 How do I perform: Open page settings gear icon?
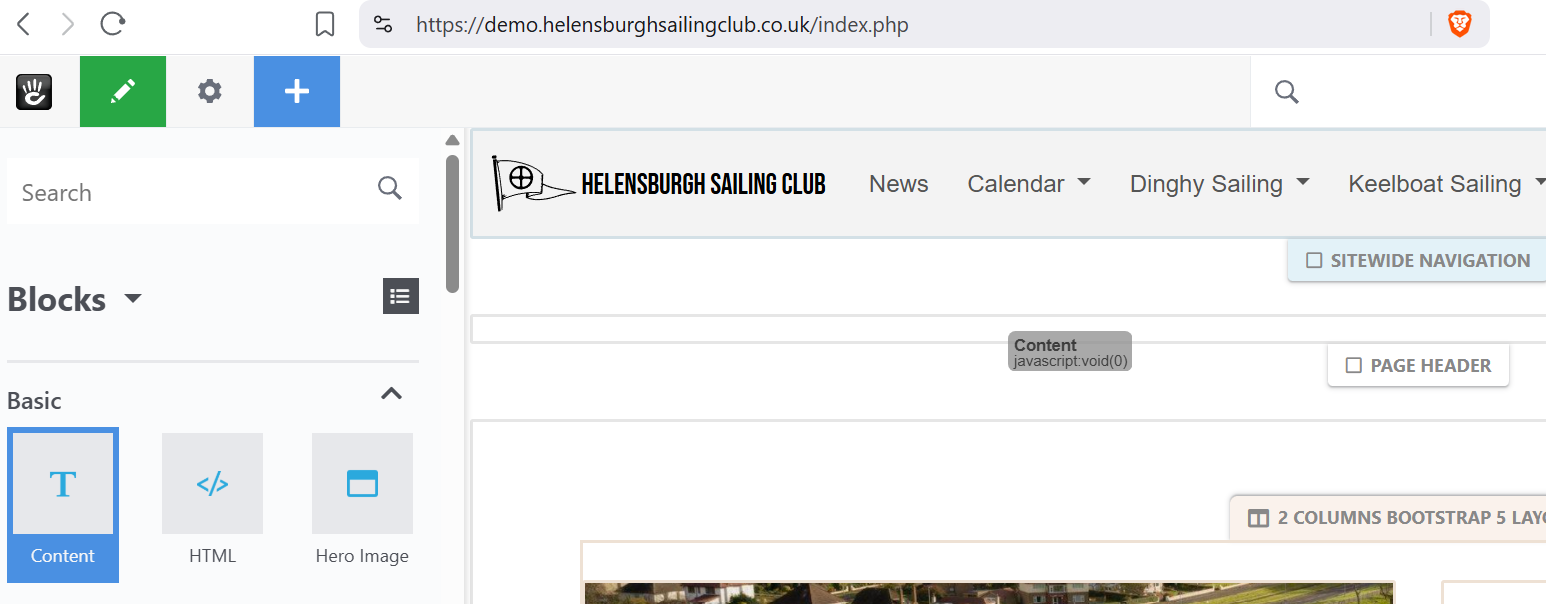coord(209,92)
